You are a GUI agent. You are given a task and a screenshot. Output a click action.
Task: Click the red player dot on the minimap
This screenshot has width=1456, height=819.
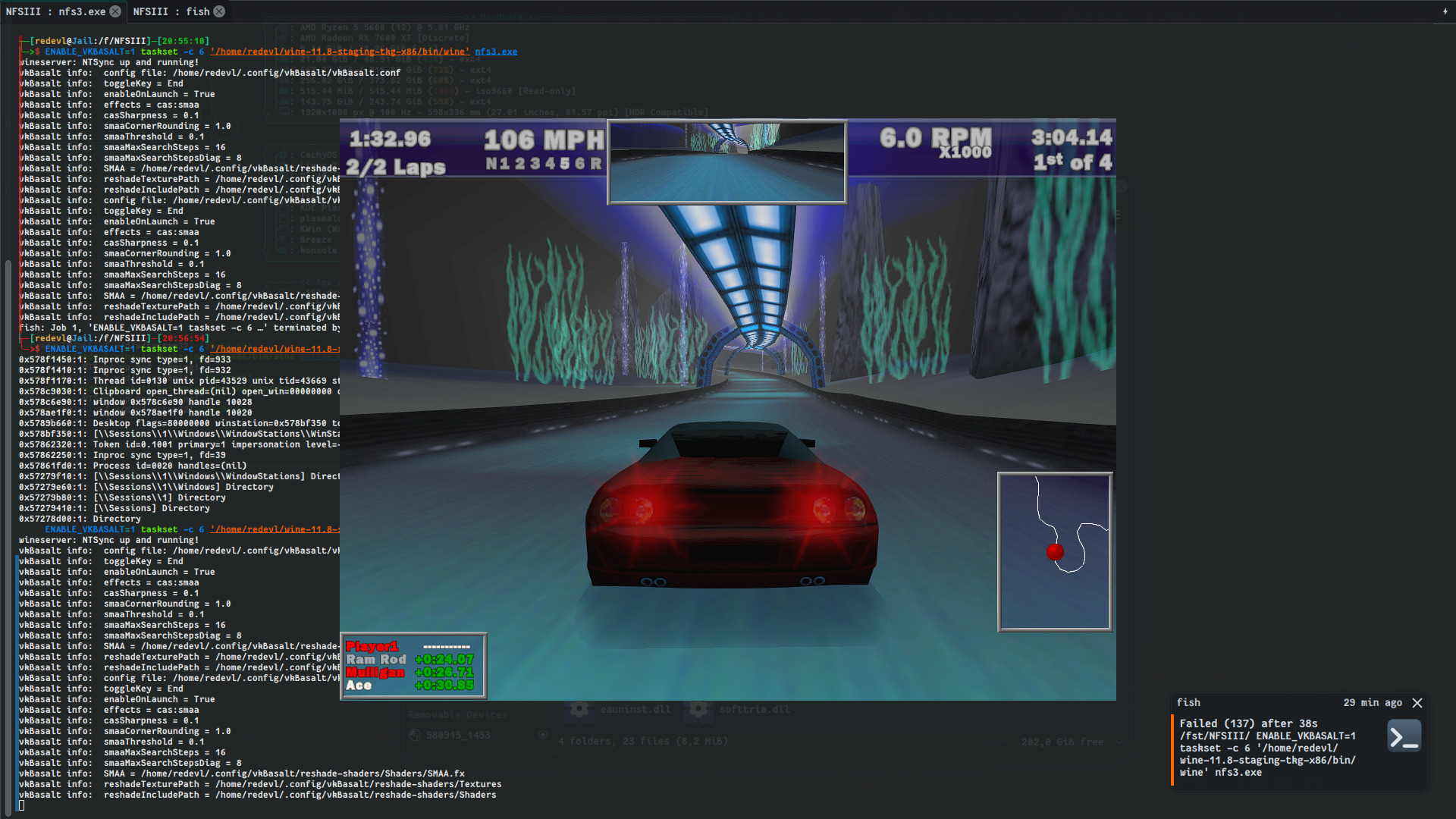tap(1055, 552)
